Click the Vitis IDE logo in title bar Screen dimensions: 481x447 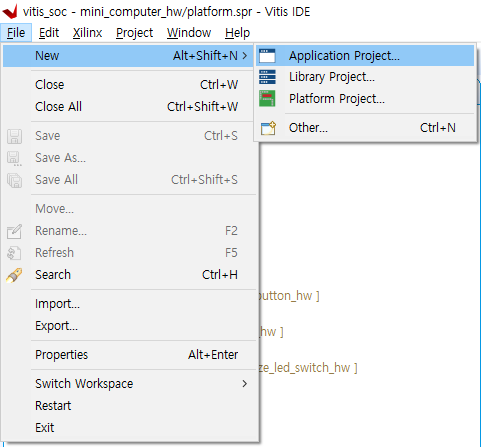[x=10, y=11]
